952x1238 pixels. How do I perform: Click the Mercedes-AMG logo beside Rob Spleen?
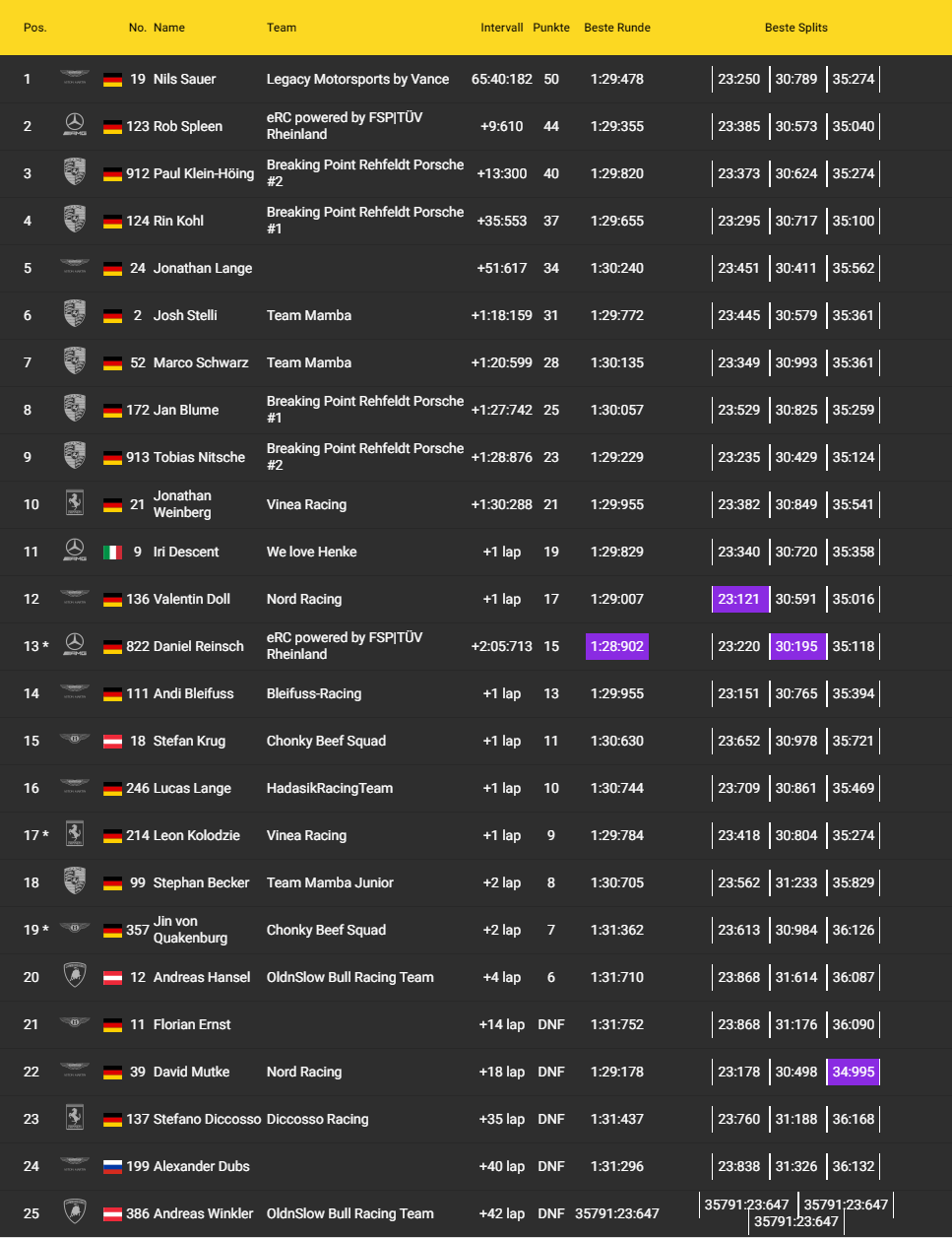tap(75, 125)
